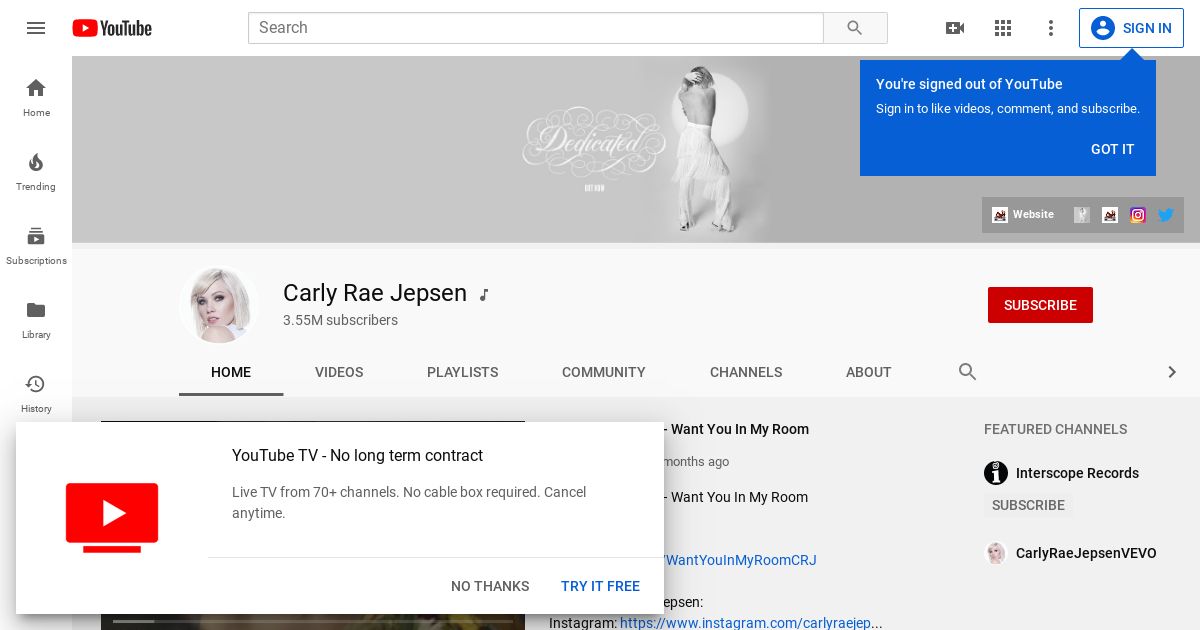
Task: Open the Interscope Records channel name
Action: coord(1077,473)
